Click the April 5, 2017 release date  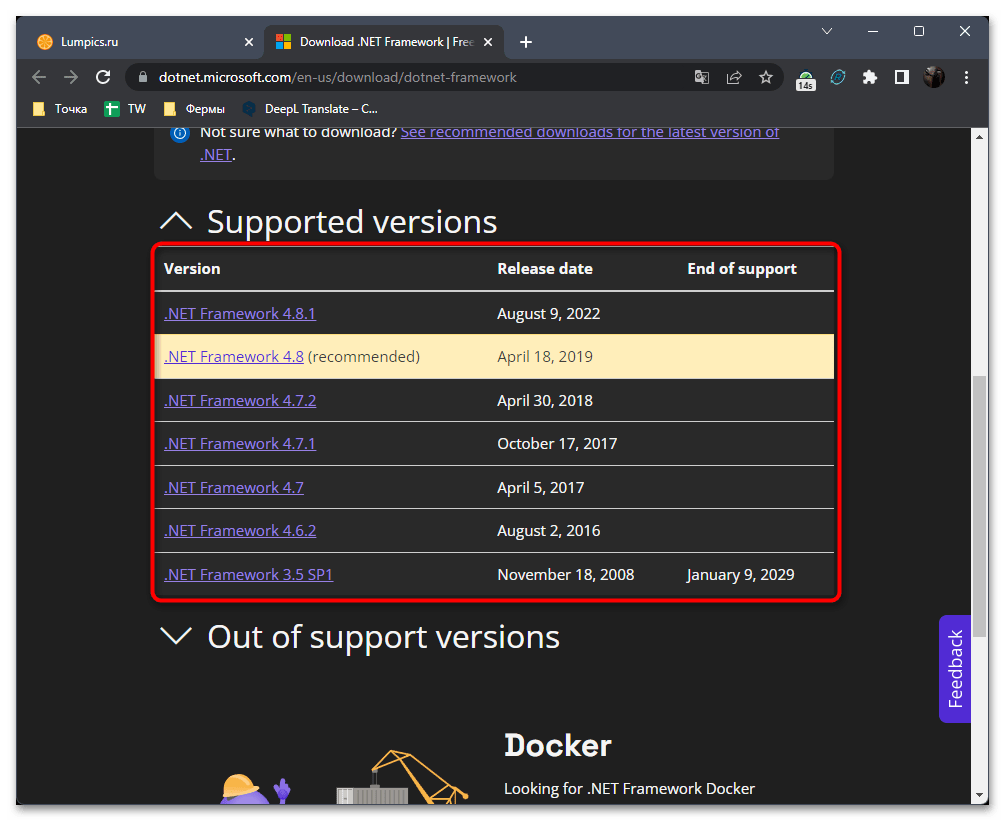[540, 488]
